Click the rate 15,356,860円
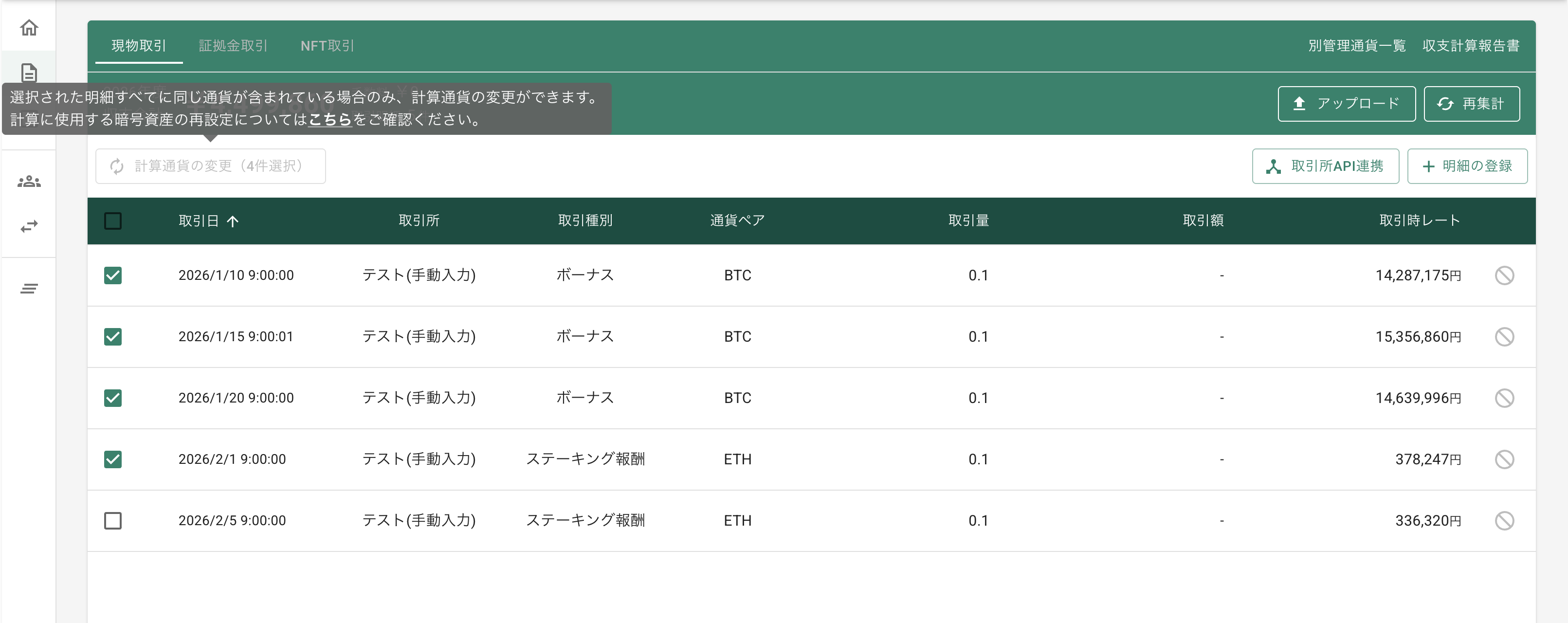The width and height of the screenshot is (1568, 623). [x=1418, y=337]
